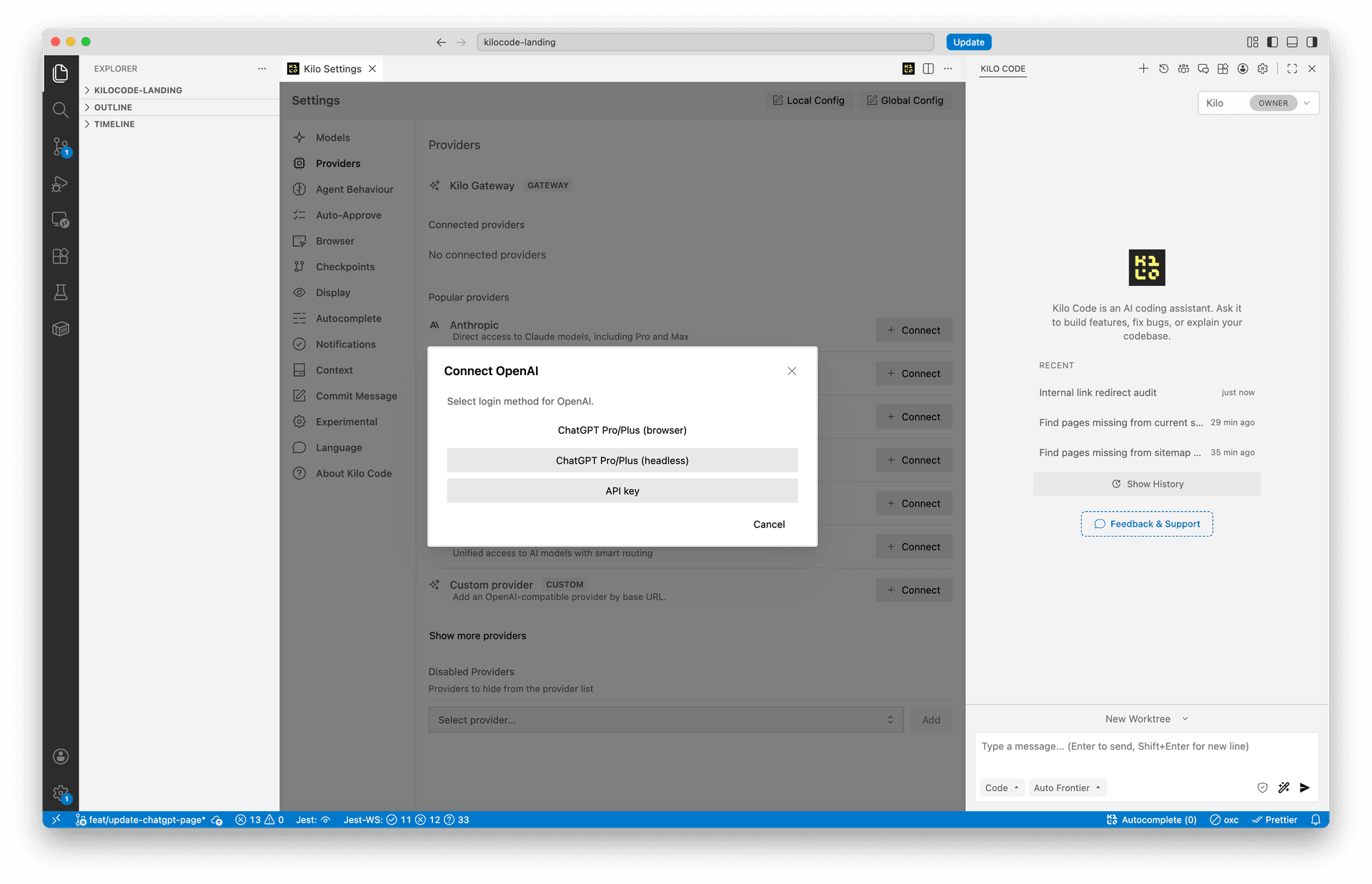Open the Manage gear in activity bar
The height and width of the screenshot is (884, 1372).
(x=61, y=793)
